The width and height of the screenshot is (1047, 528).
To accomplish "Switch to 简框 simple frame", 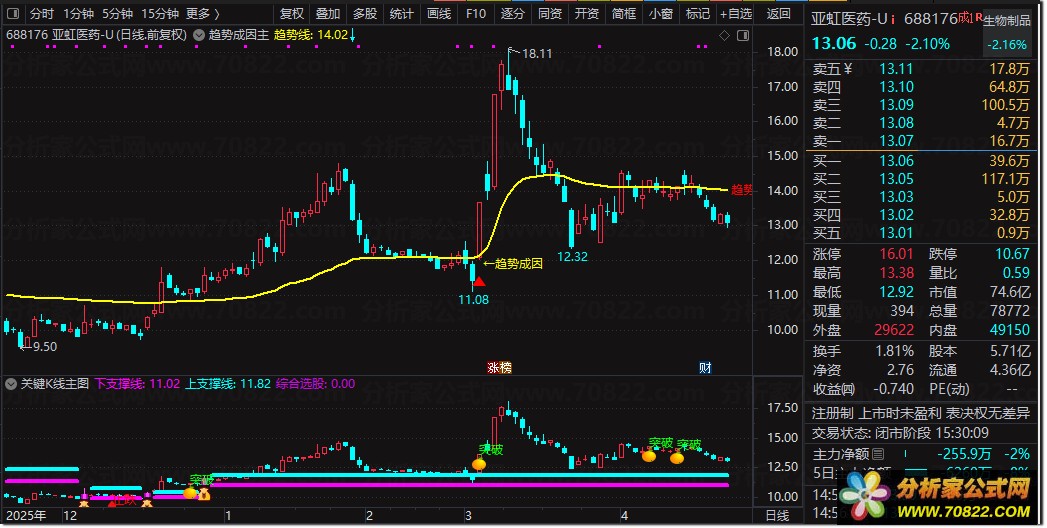I will (x=624, y=13).
